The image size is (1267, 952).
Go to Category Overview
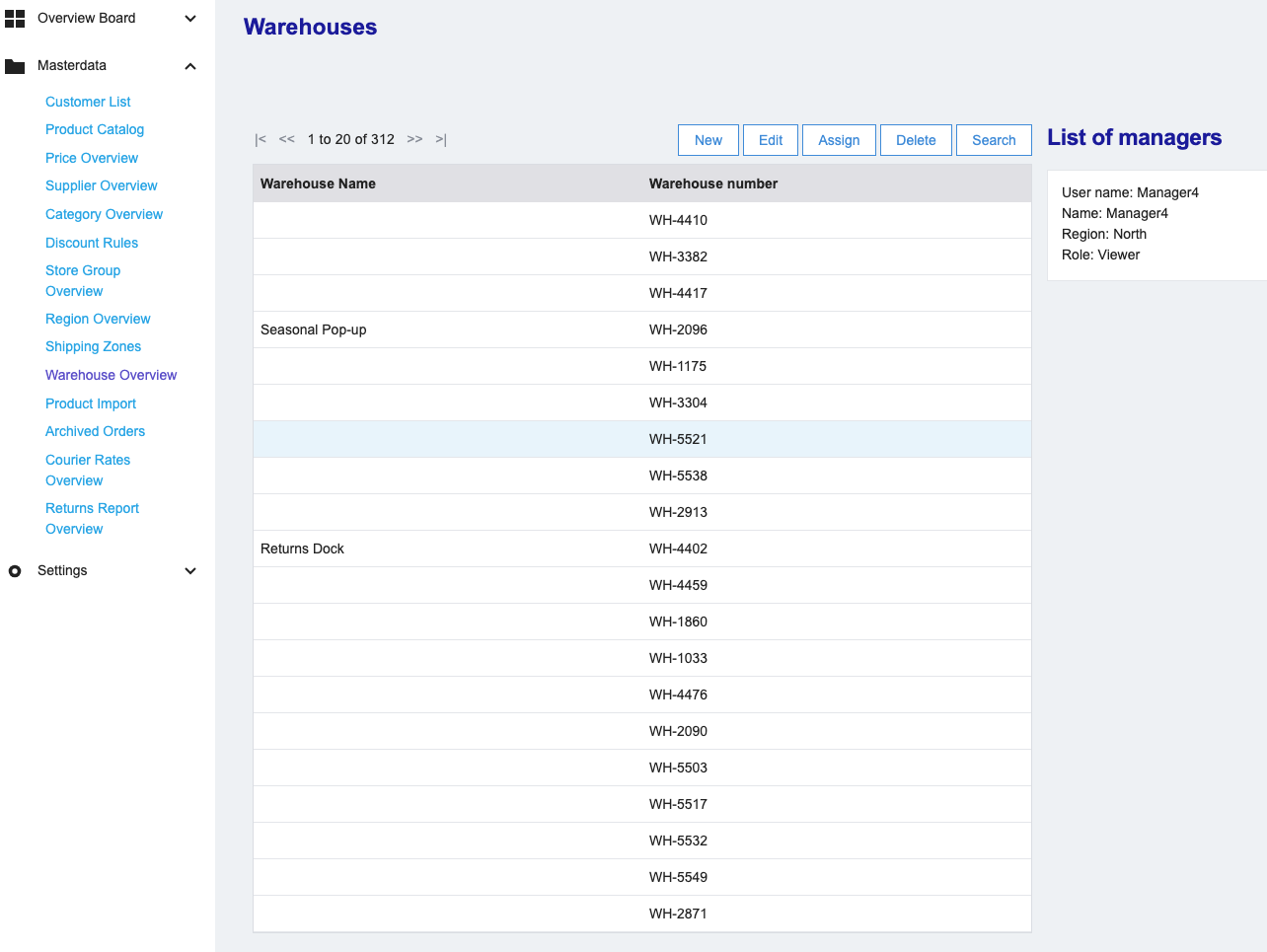(104, 214)
